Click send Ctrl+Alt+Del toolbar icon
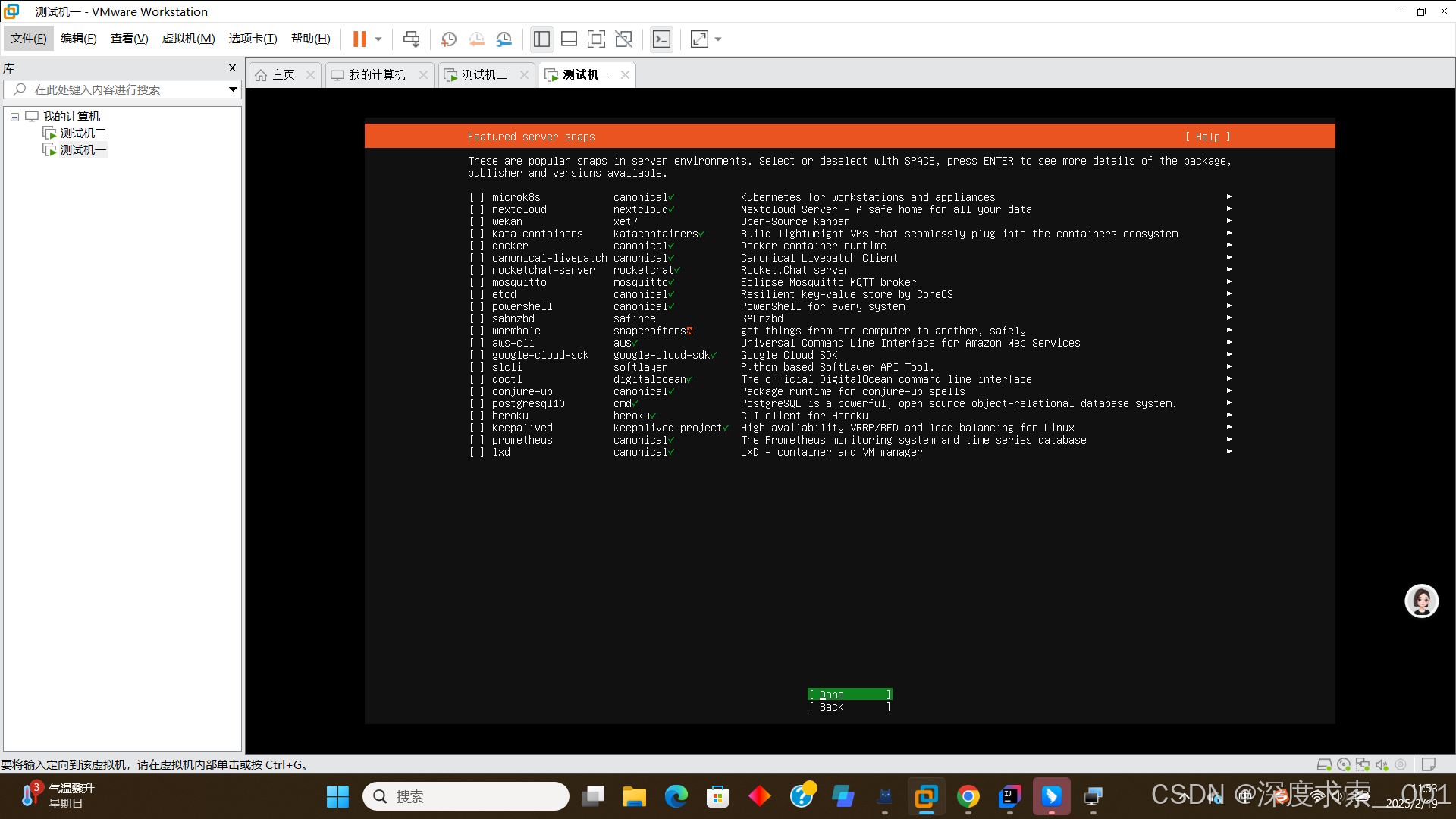The width and height of the screenshot is (1456, 819). point(411,39)
